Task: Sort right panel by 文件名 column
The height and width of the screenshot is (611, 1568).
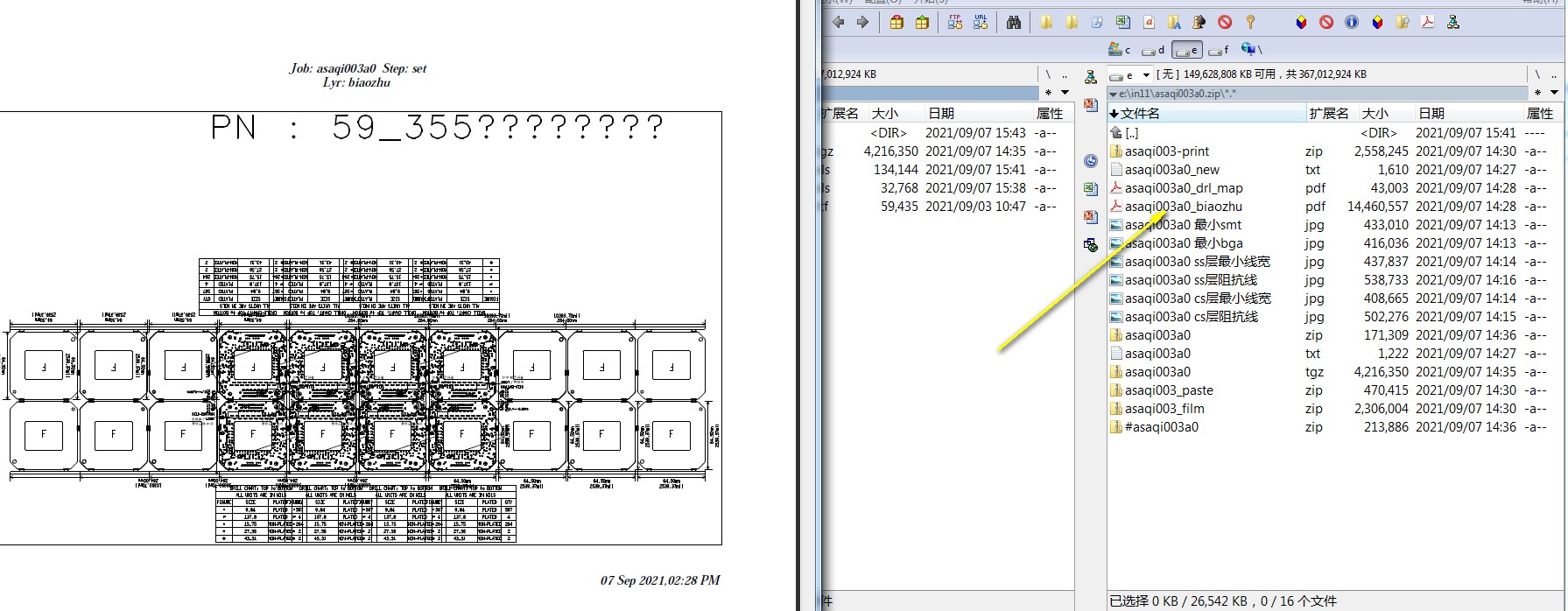Action: coord(1206,114)
